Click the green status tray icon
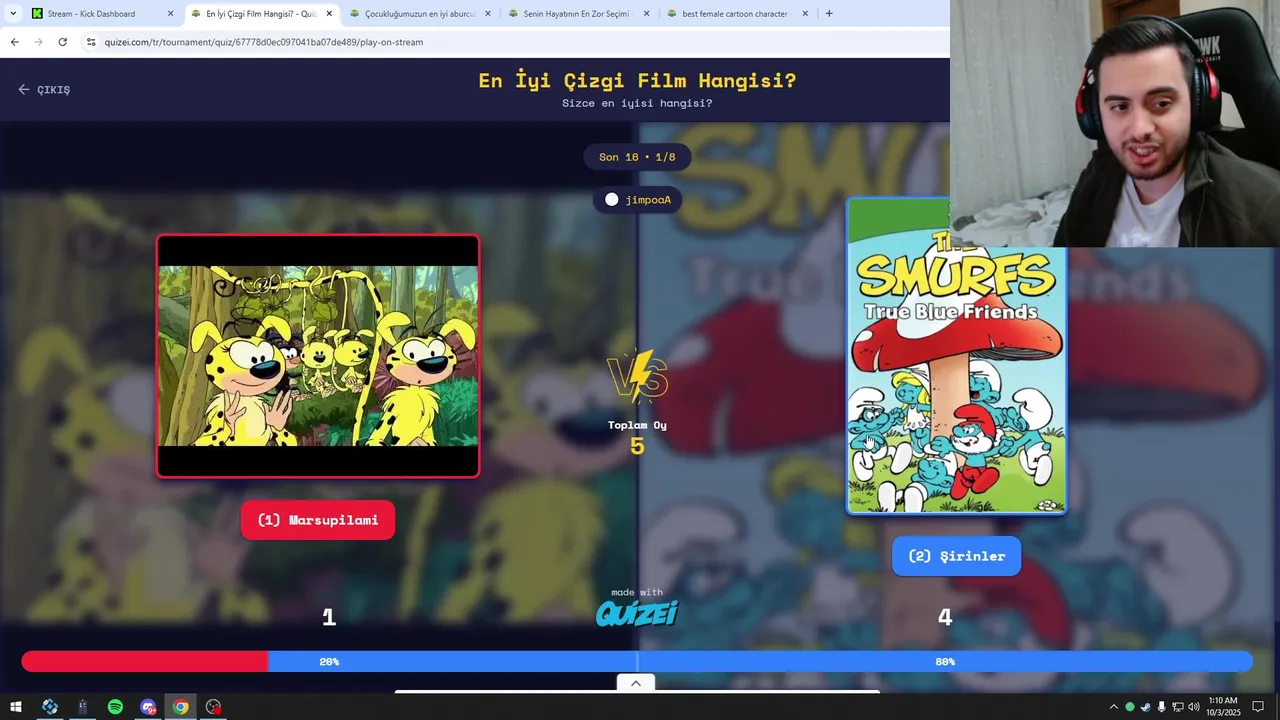1280x720 pixels. coord(1130,707)
